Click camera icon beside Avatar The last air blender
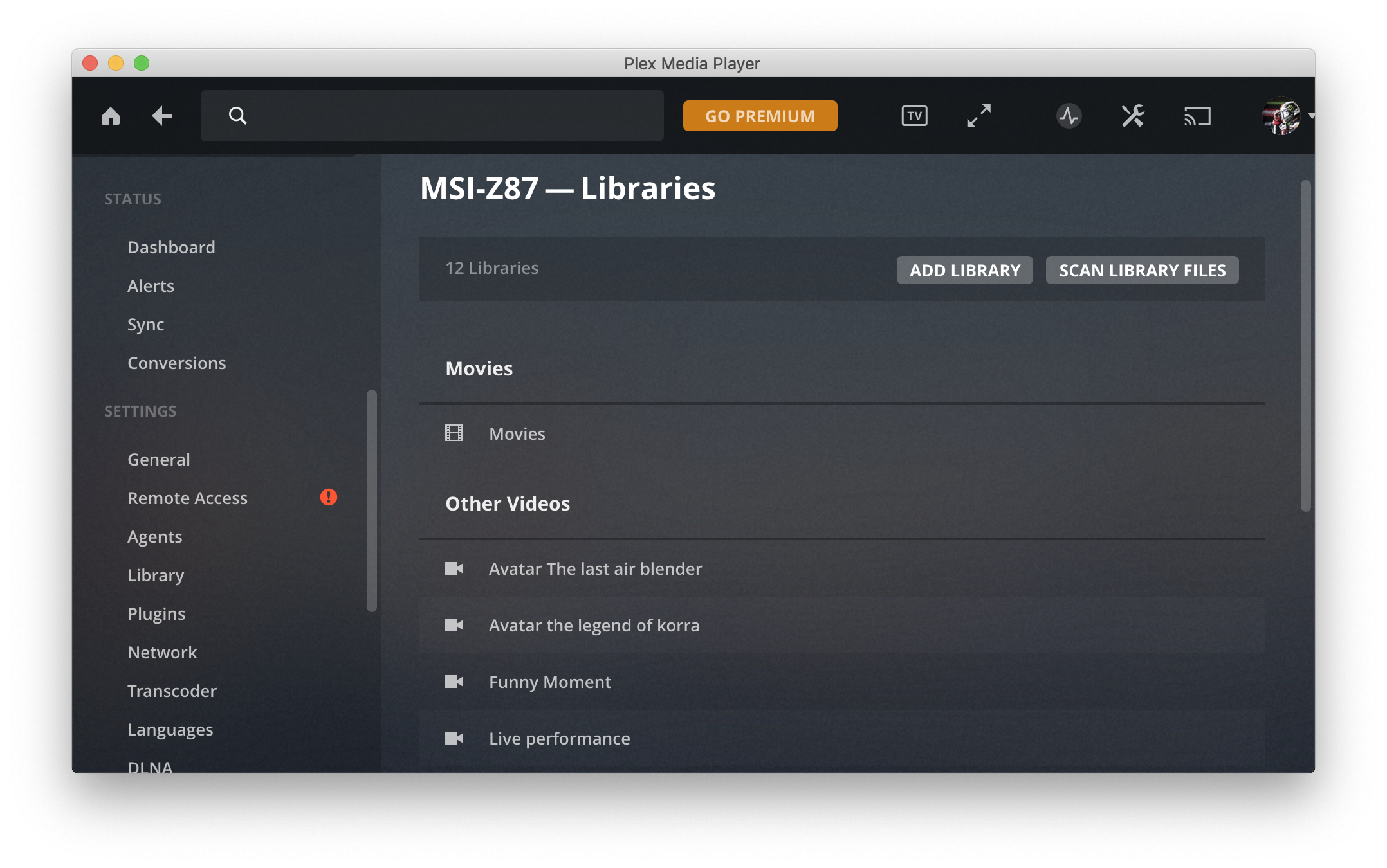This screenshot has height=868, width=1387. 454,568
